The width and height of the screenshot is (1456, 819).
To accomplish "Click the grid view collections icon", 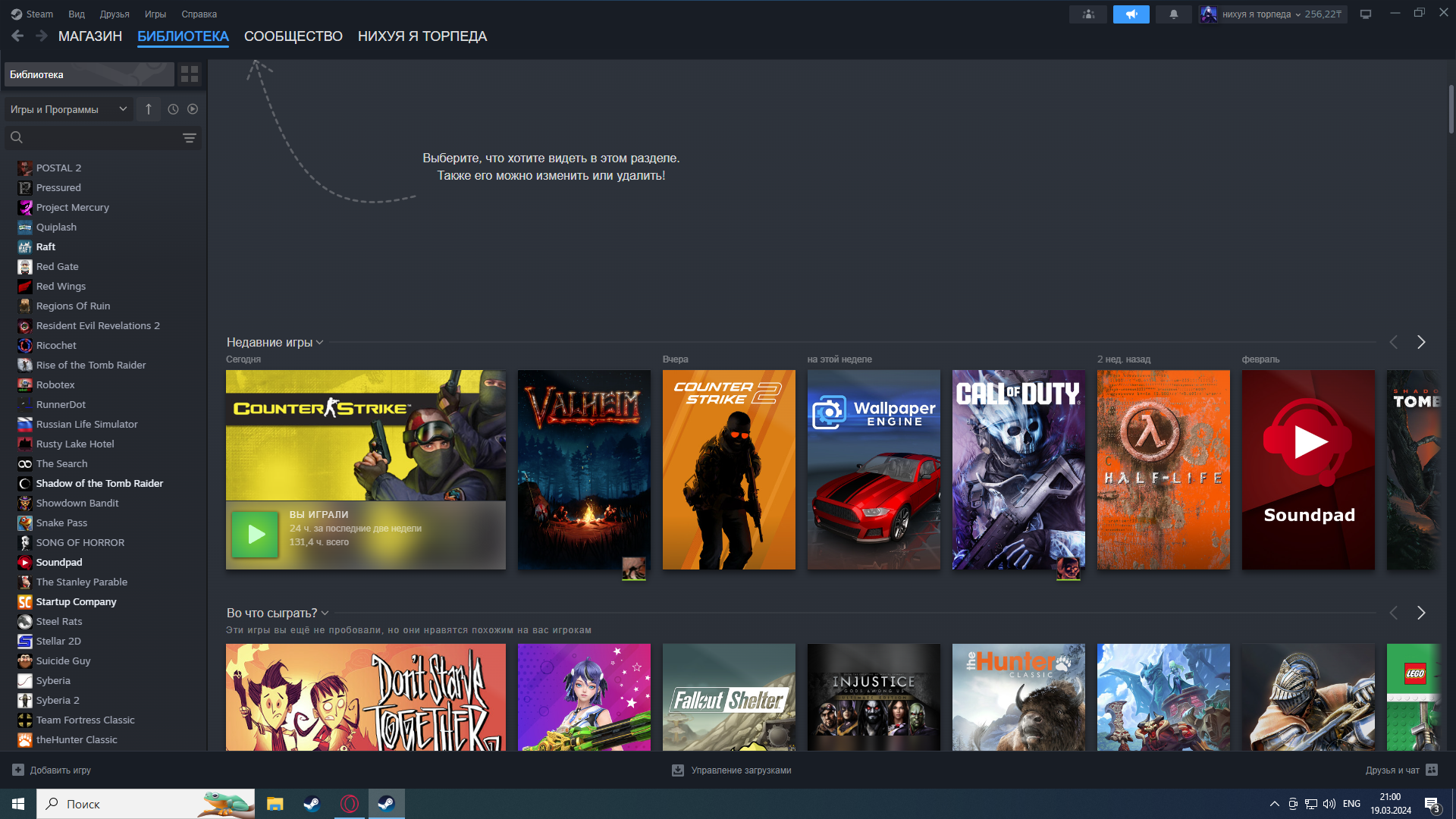I will pos(190,74).
